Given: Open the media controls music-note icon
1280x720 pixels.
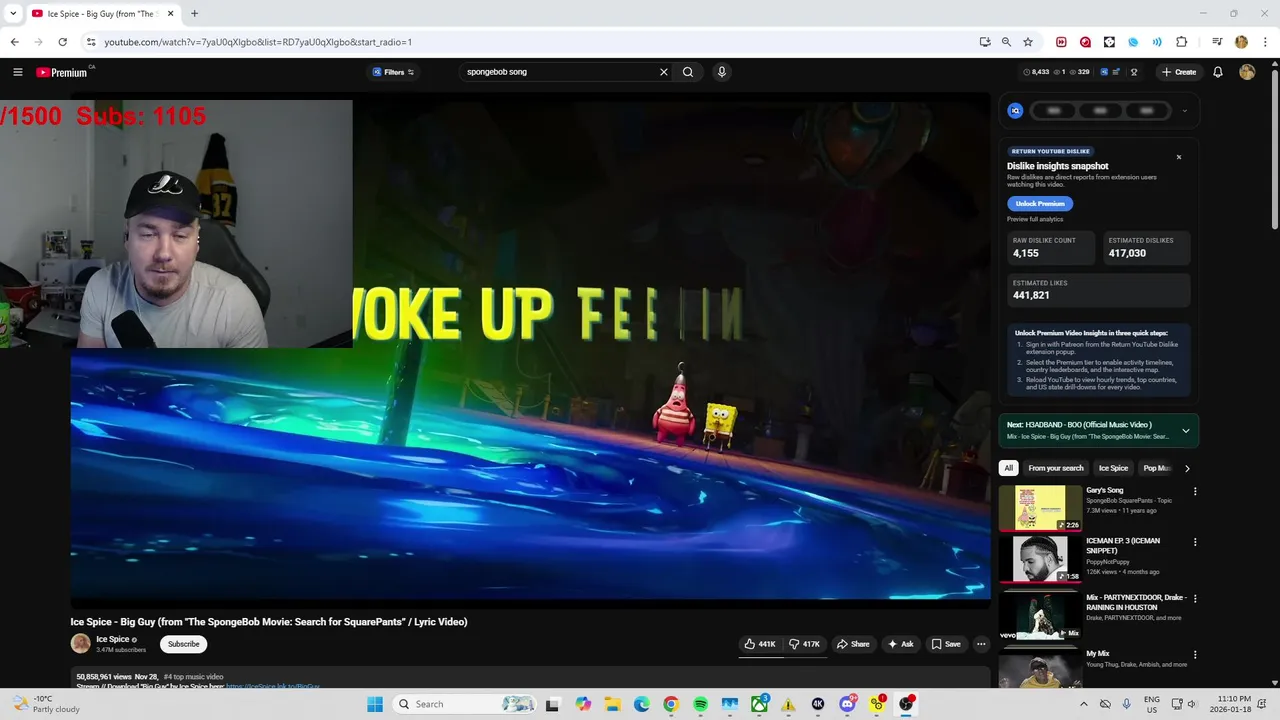Looking at the screenshot, I should (x=1217, y=42).
